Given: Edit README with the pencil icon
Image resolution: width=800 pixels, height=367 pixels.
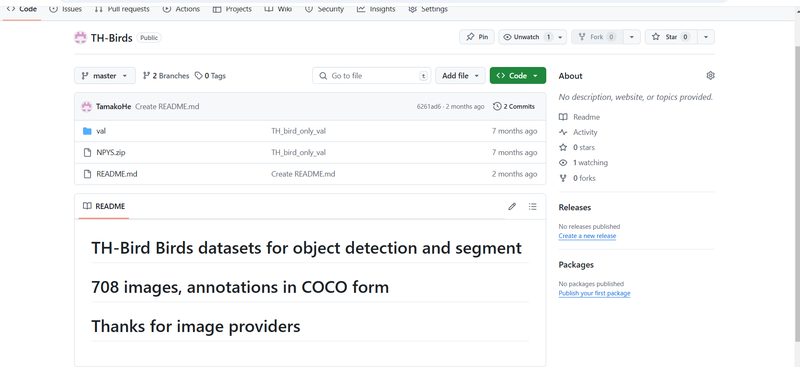Looking at the screenshot, I should (x=512, y=206).
